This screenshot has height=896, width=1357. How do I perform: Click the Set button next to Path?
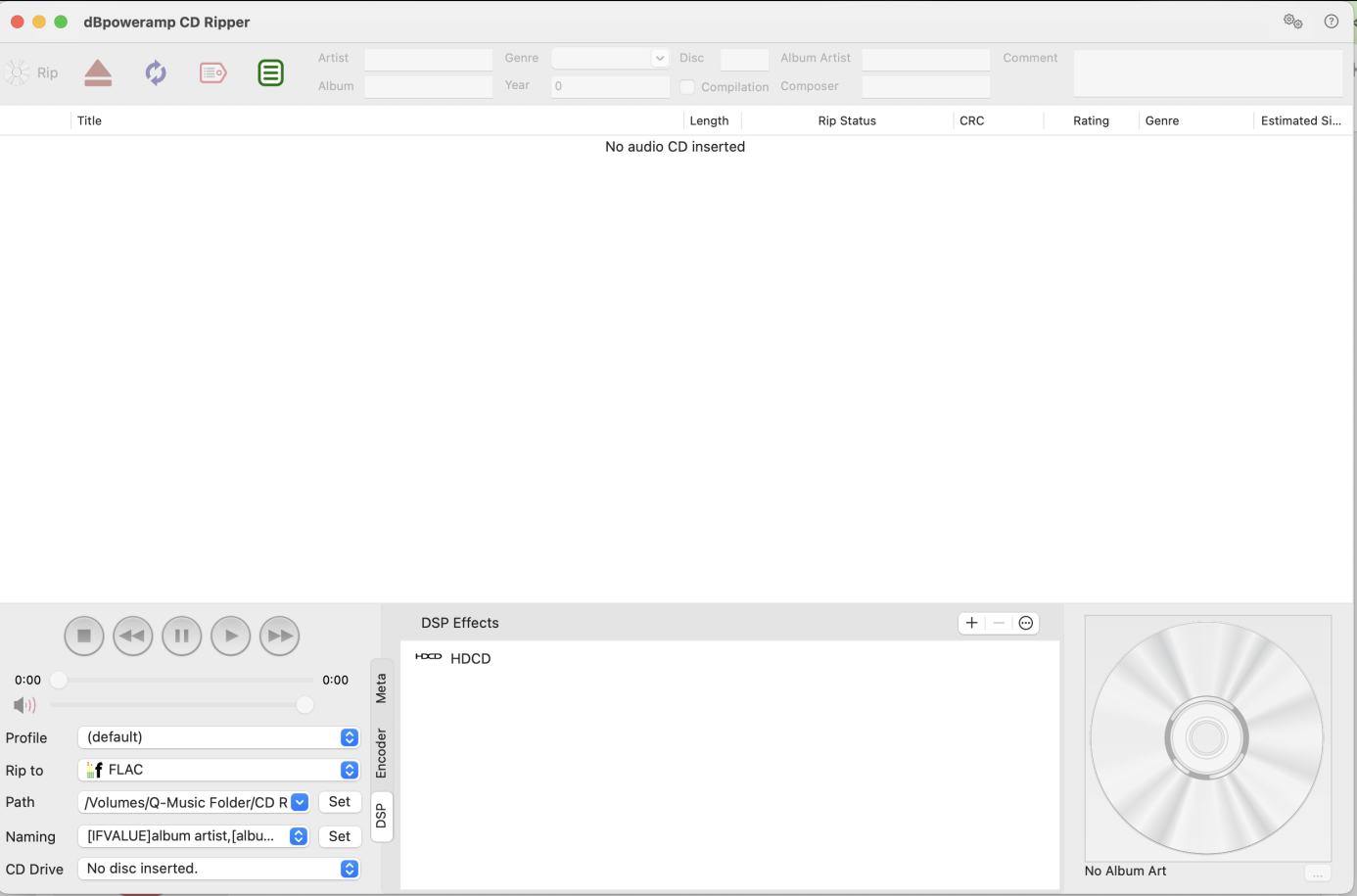point(340,802)
